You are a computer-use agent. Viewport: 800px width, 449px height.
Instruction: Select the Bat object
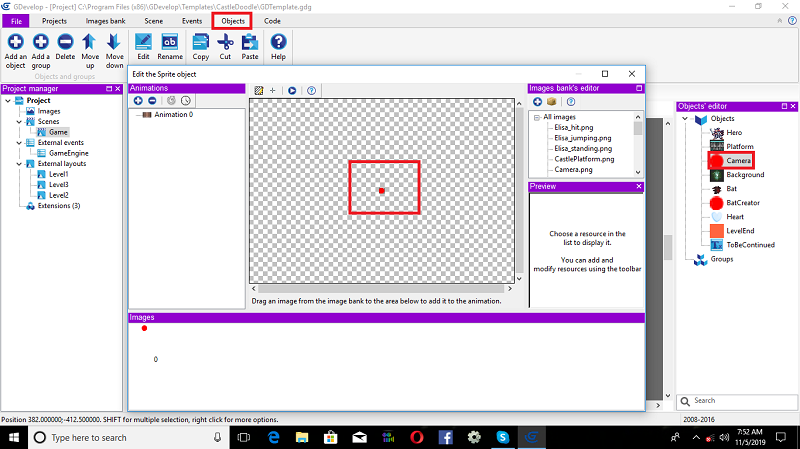click(731, 189)
